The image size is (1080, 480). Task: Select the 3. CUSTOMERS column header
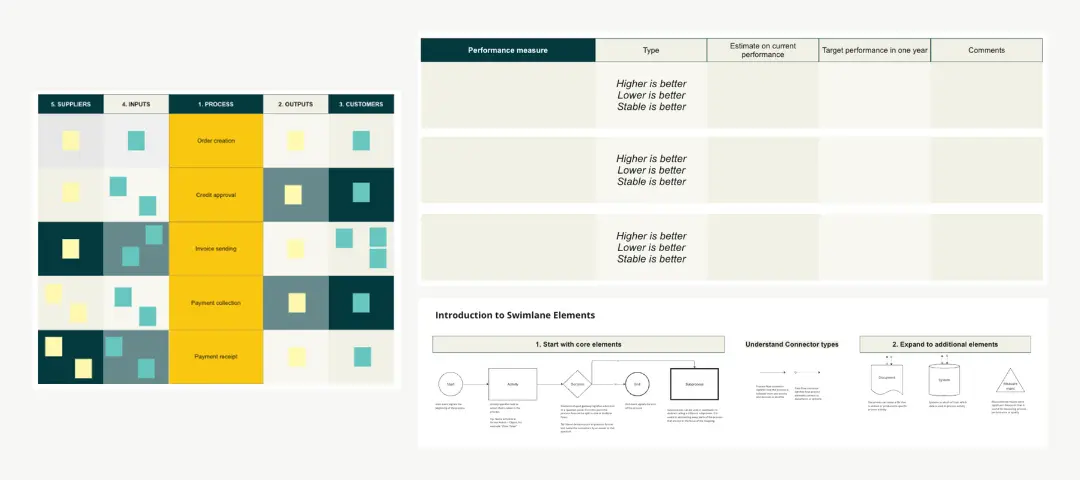tap(361, 104)
